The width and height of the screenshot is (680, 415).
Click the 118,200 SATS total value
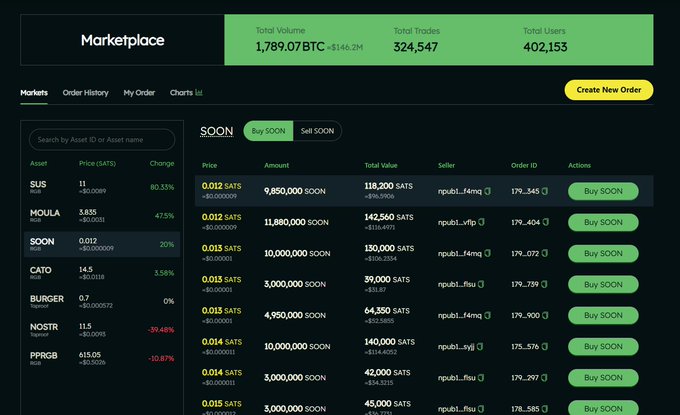click(389, 186)
